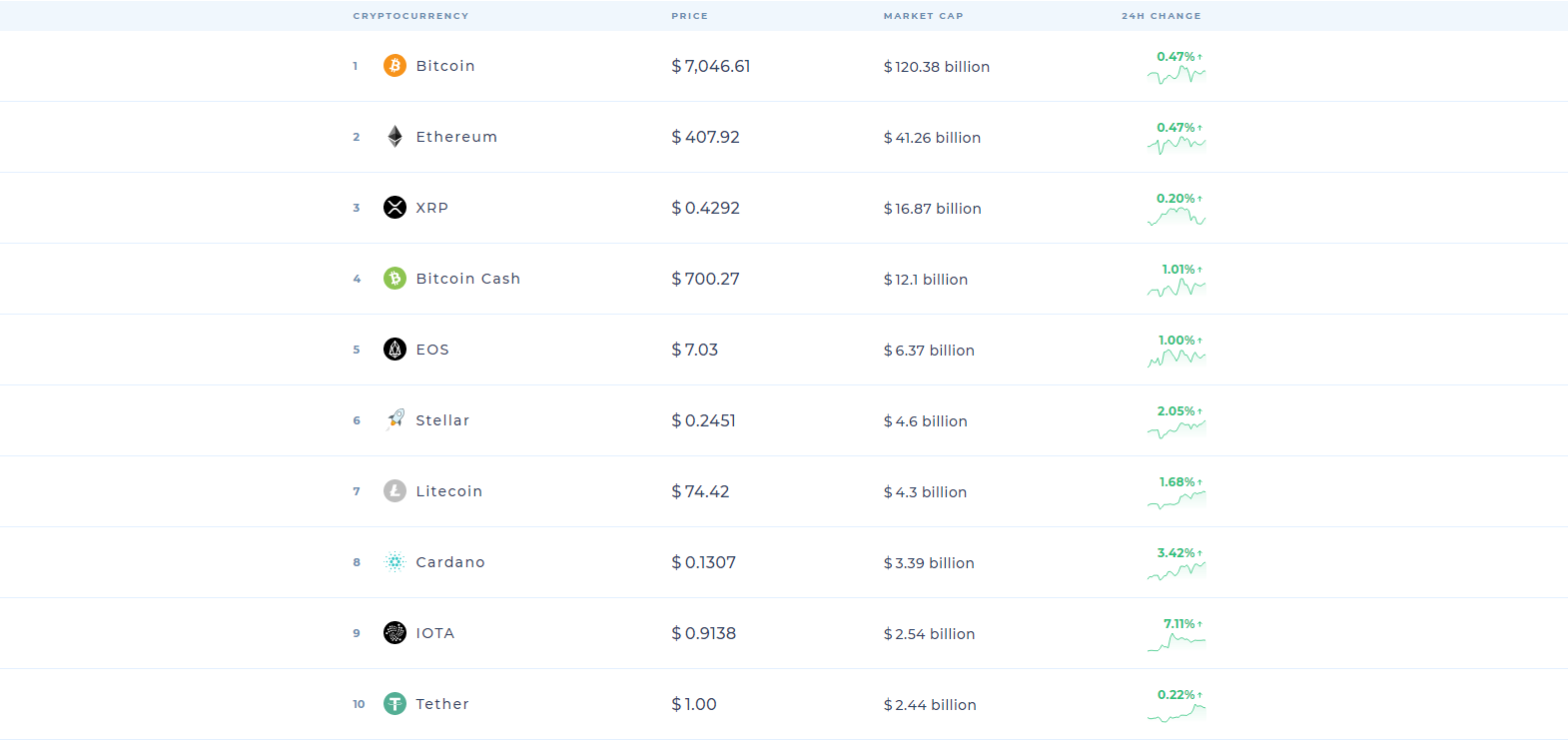Open the Bitcoin Cash name link
The image size is (1568, 742).
tap(468, 279)
